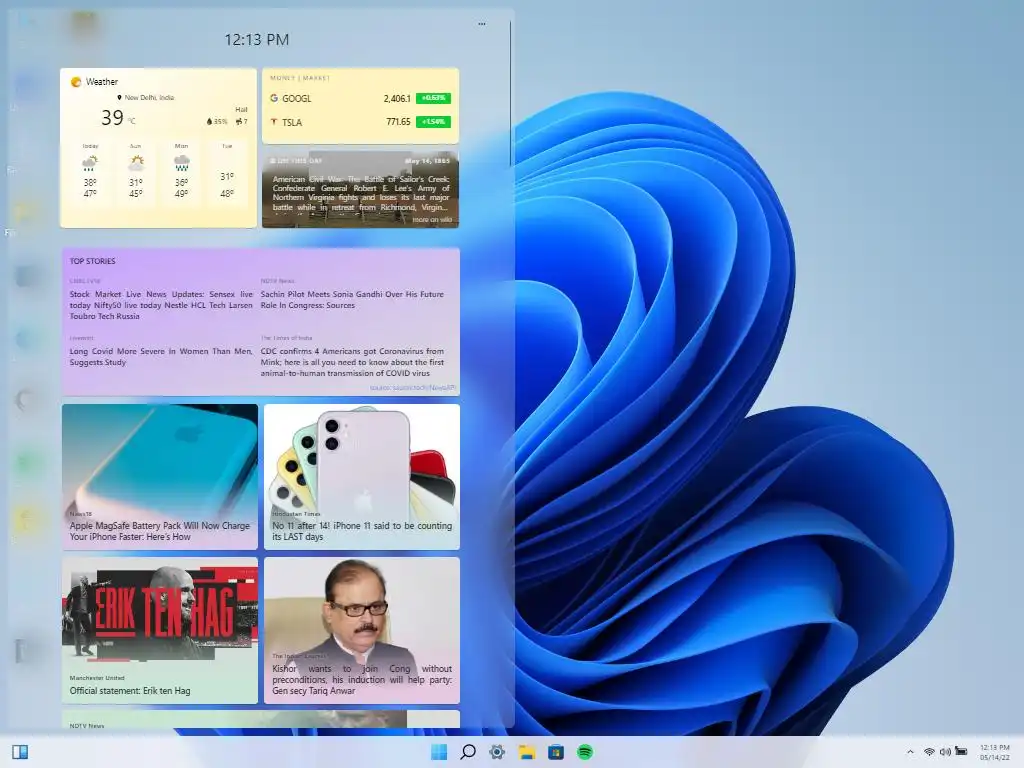Image resolution: width=1024 pixels, height=768 pixels.
Task: Open Sachin Pilot Meets Sonia Gandhi story
Action: (352, 300)
